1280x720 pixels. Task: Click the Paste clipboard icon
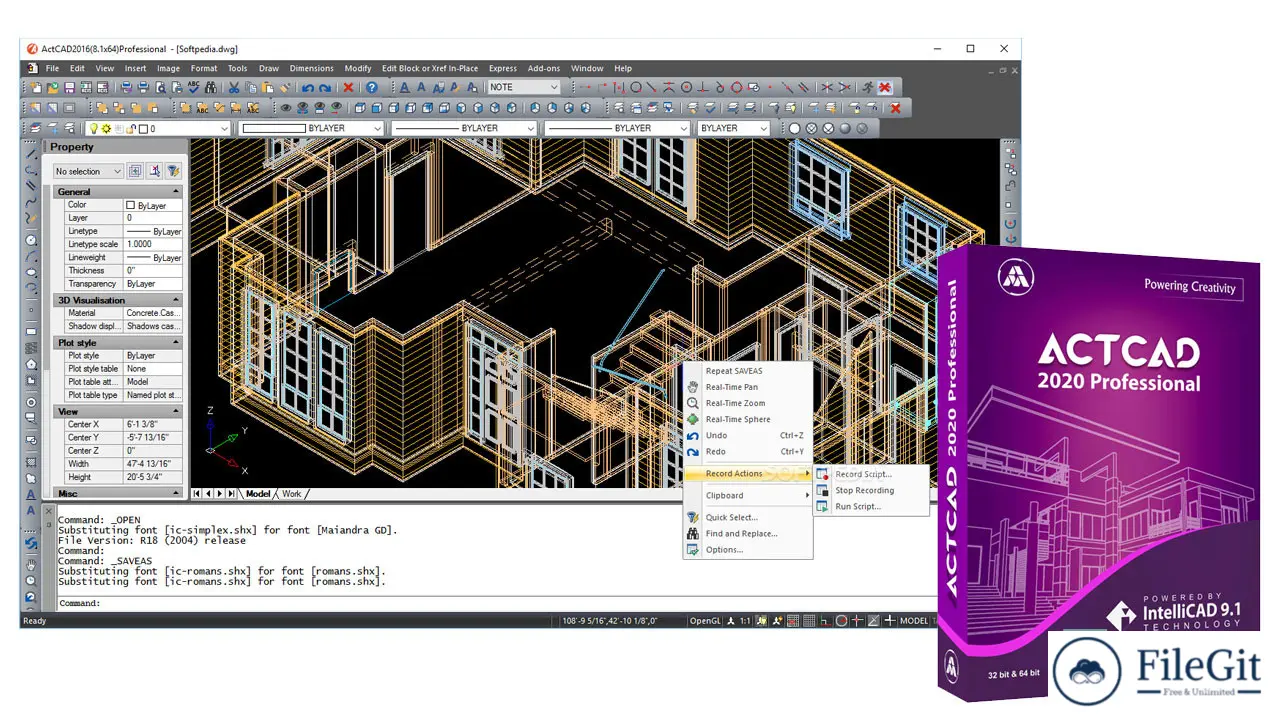click(267, 87)
